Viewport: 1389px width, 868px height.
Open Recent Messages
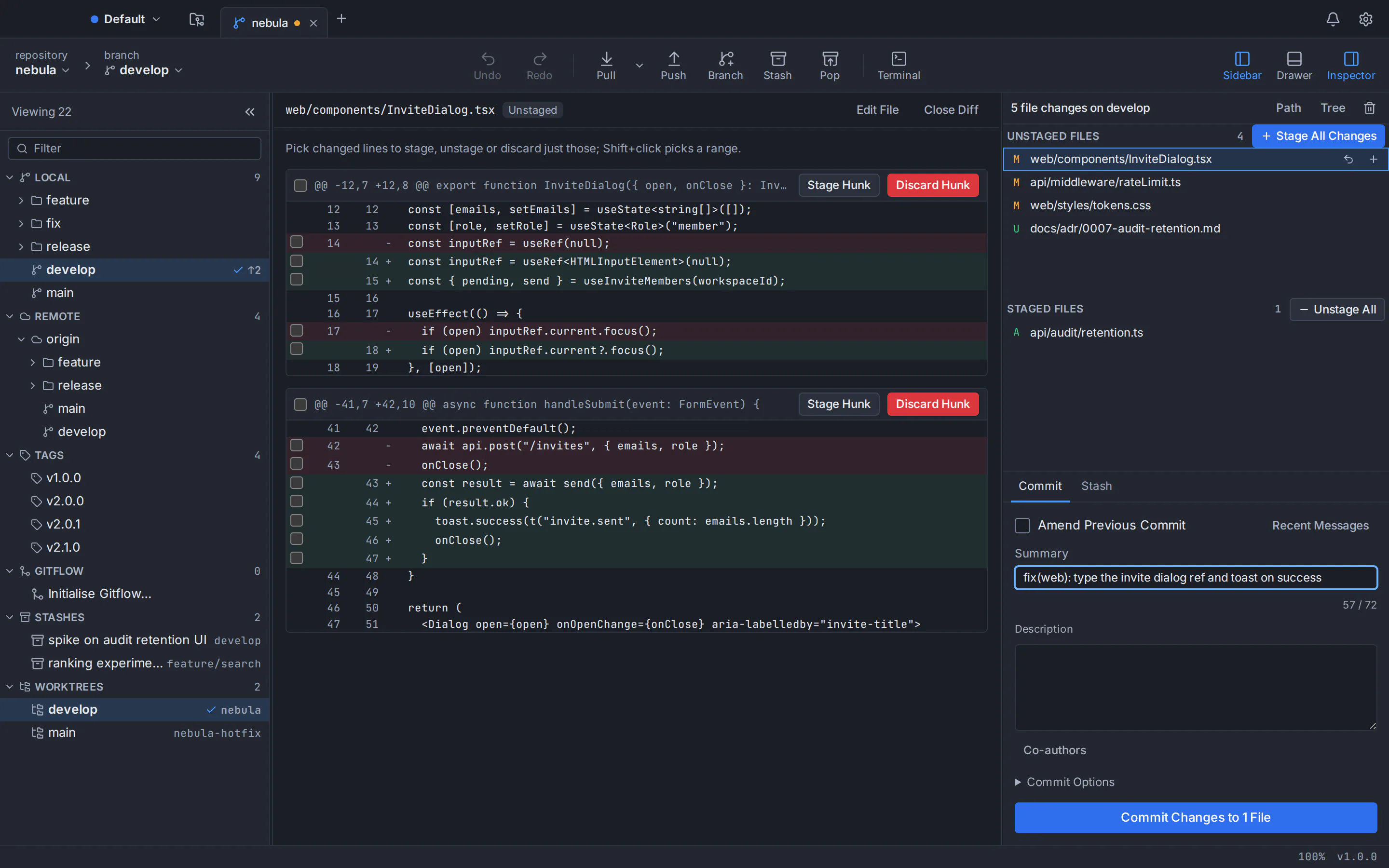1320,525
